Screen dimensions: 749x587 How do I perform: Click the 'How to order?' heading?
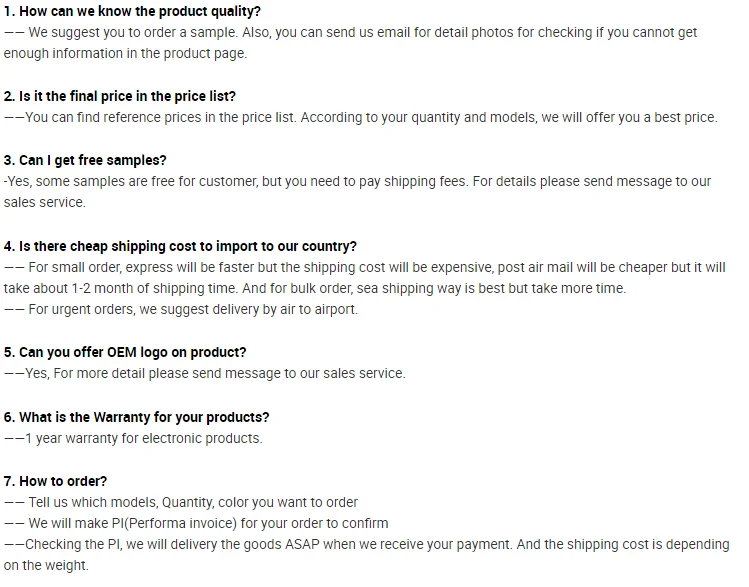pyautogui.click(x=55, y=481)
